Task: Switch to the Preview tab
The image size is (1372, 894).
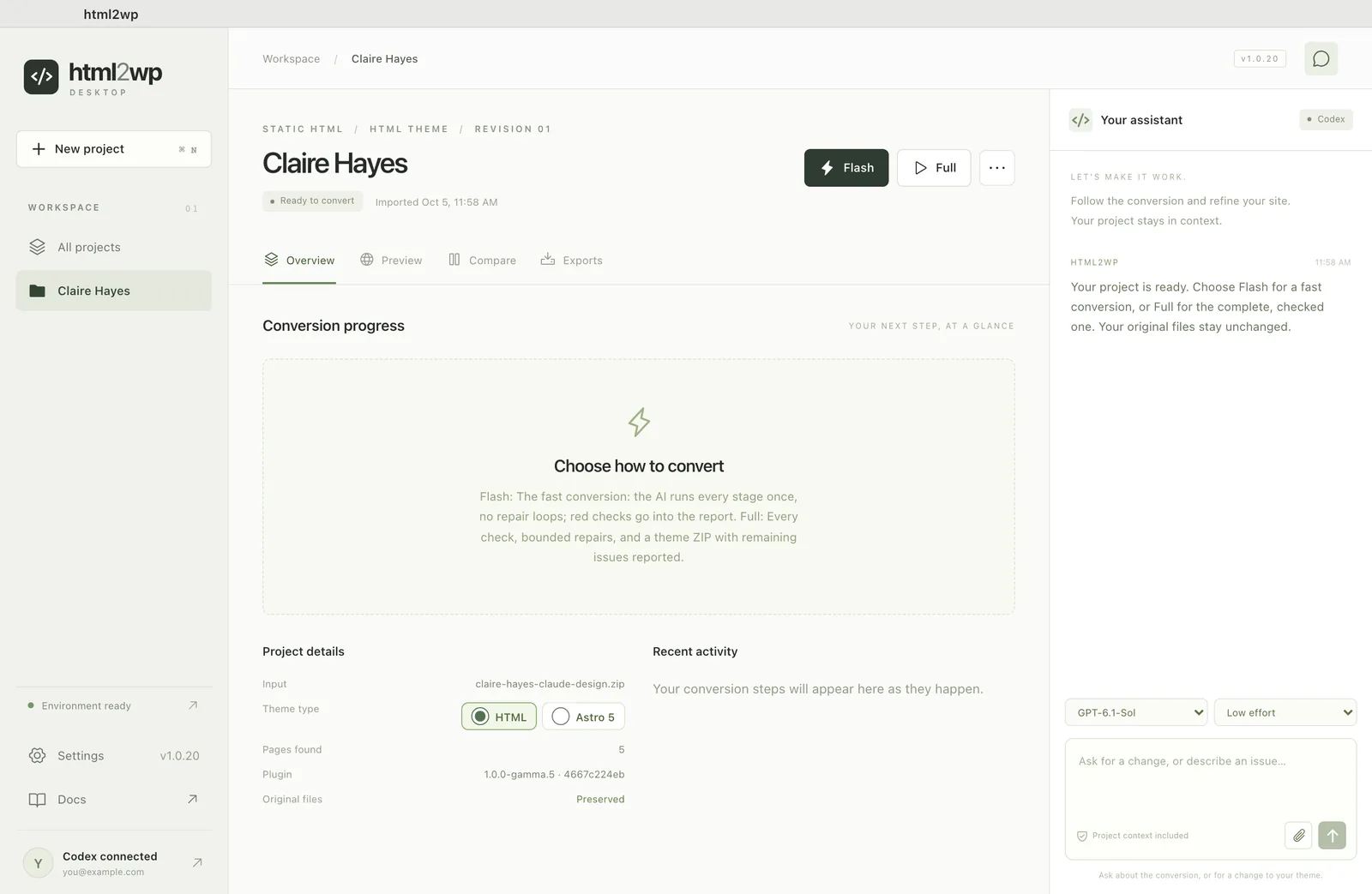Action: (391, 260)
